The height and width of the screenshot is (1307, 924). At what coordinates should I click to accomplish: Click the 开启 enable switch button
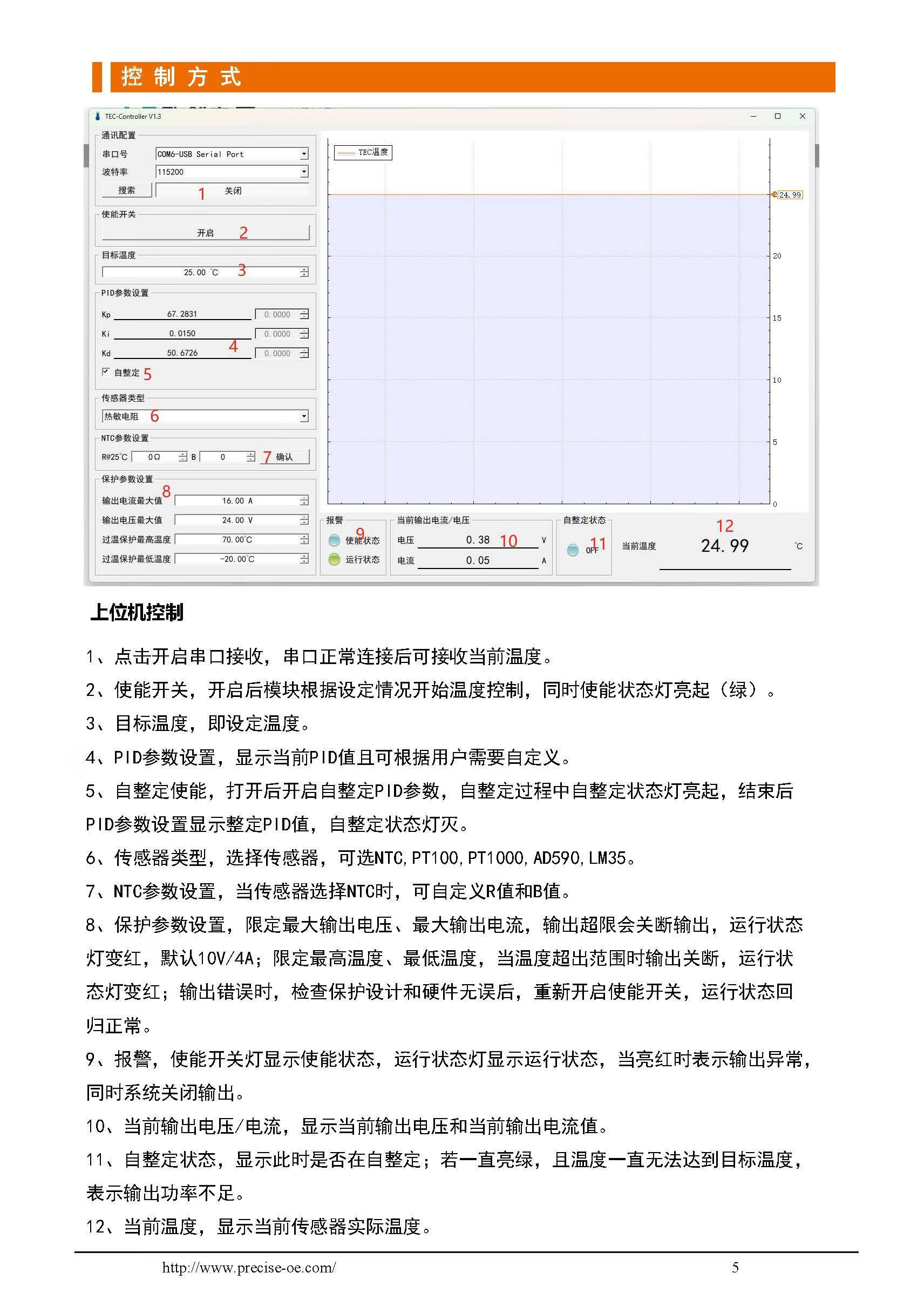coord(206,233)
